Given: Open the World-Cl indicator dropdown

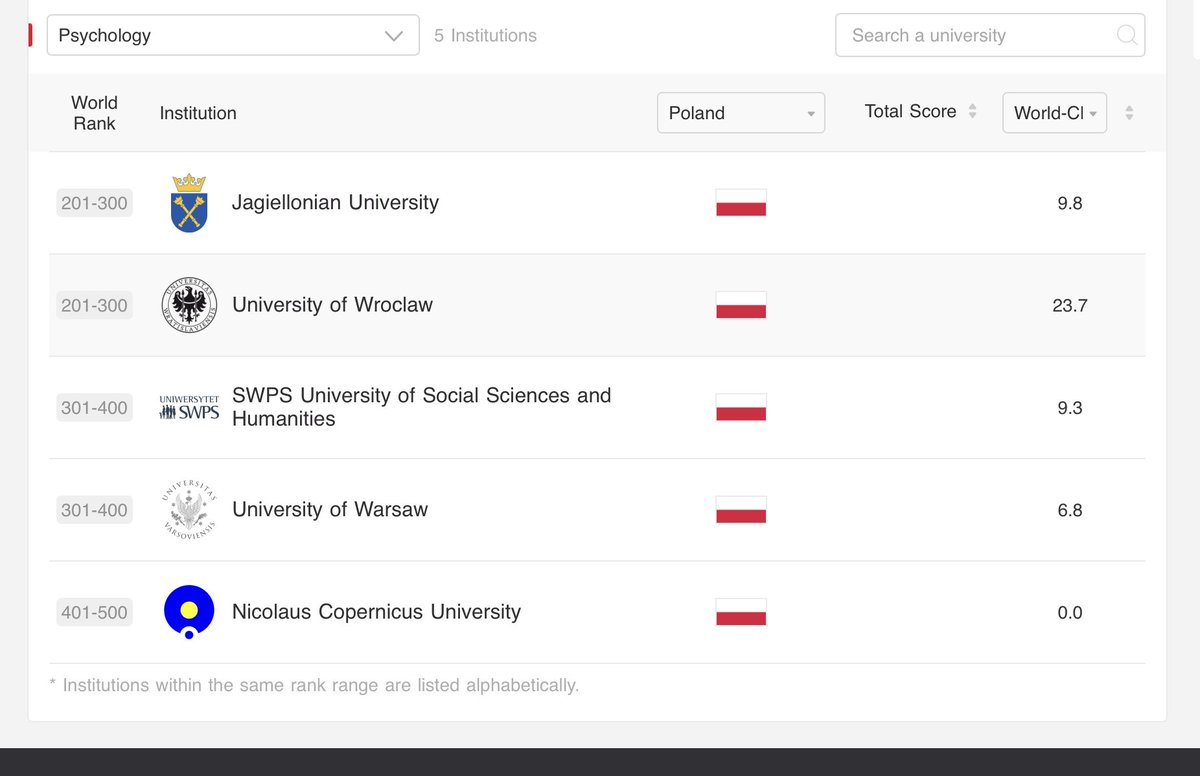Looking at the screenshot, I should pyautogui.click(x=1055, y=113).
